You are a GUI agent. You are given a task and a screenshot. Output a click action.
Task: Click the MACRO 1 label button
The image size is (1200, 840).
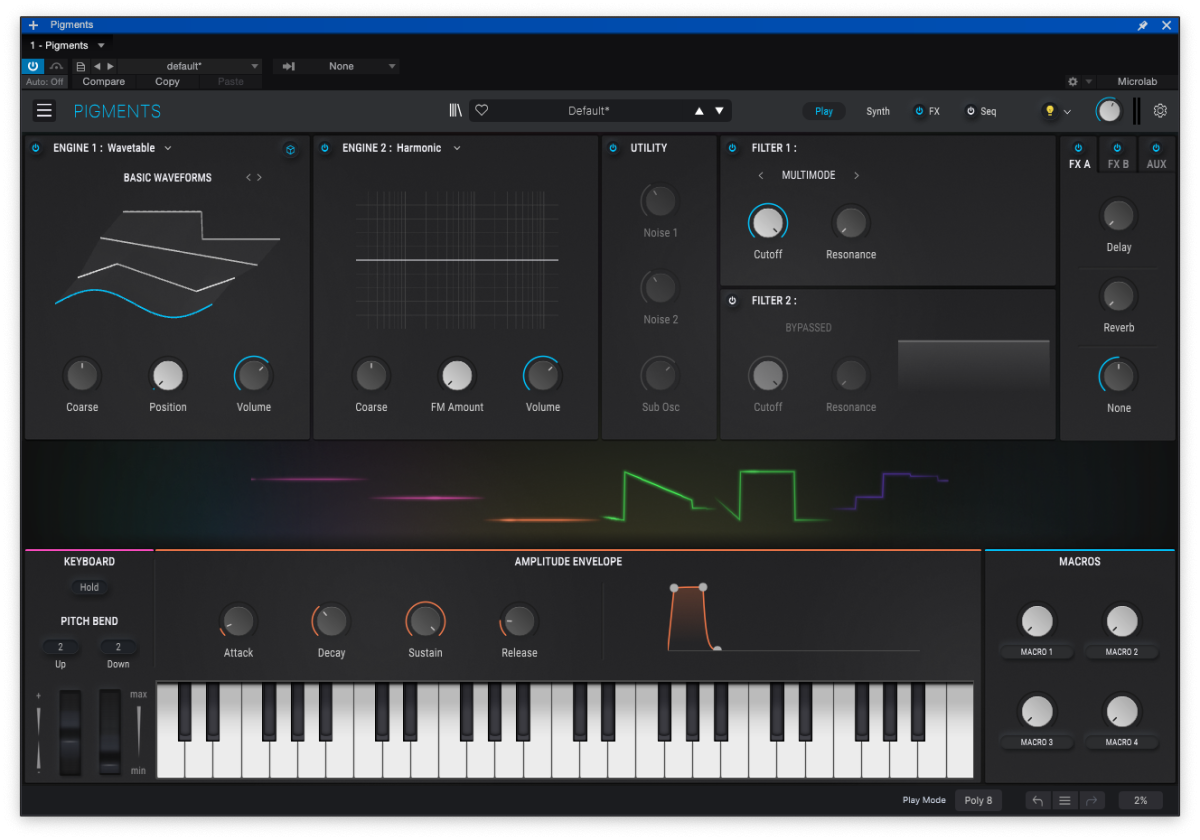(1036, 652)
